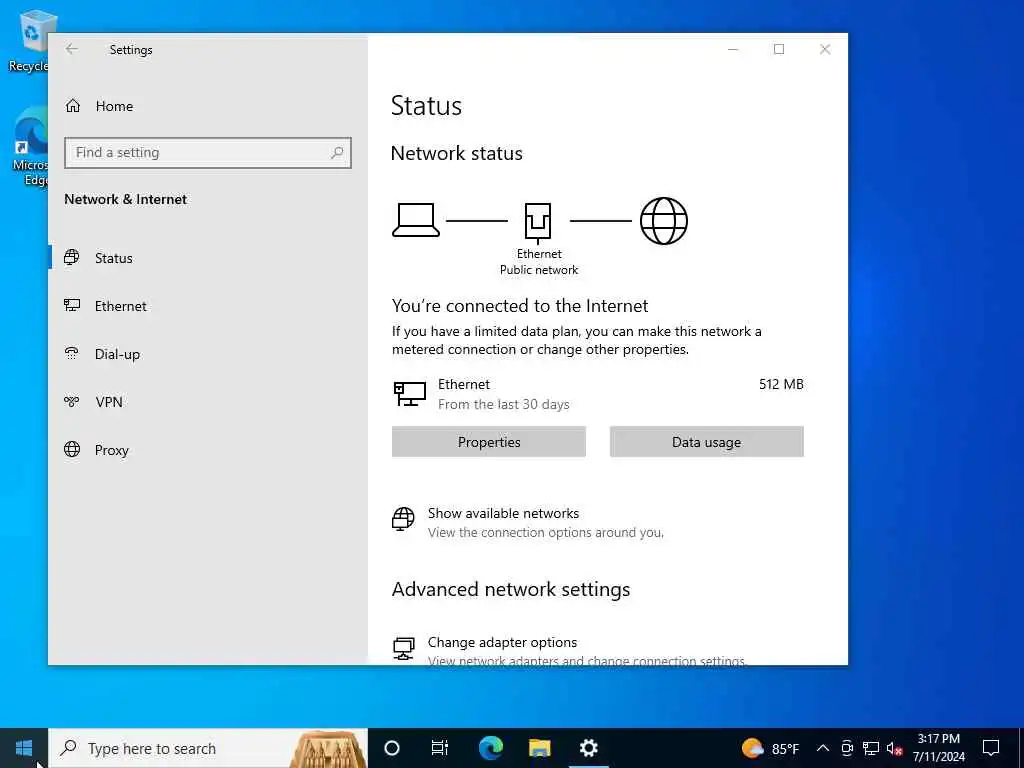Click the Ethernet port icon in the diagram
The height and width of the screenshot is (768, 1024).
tap(538, 222)
